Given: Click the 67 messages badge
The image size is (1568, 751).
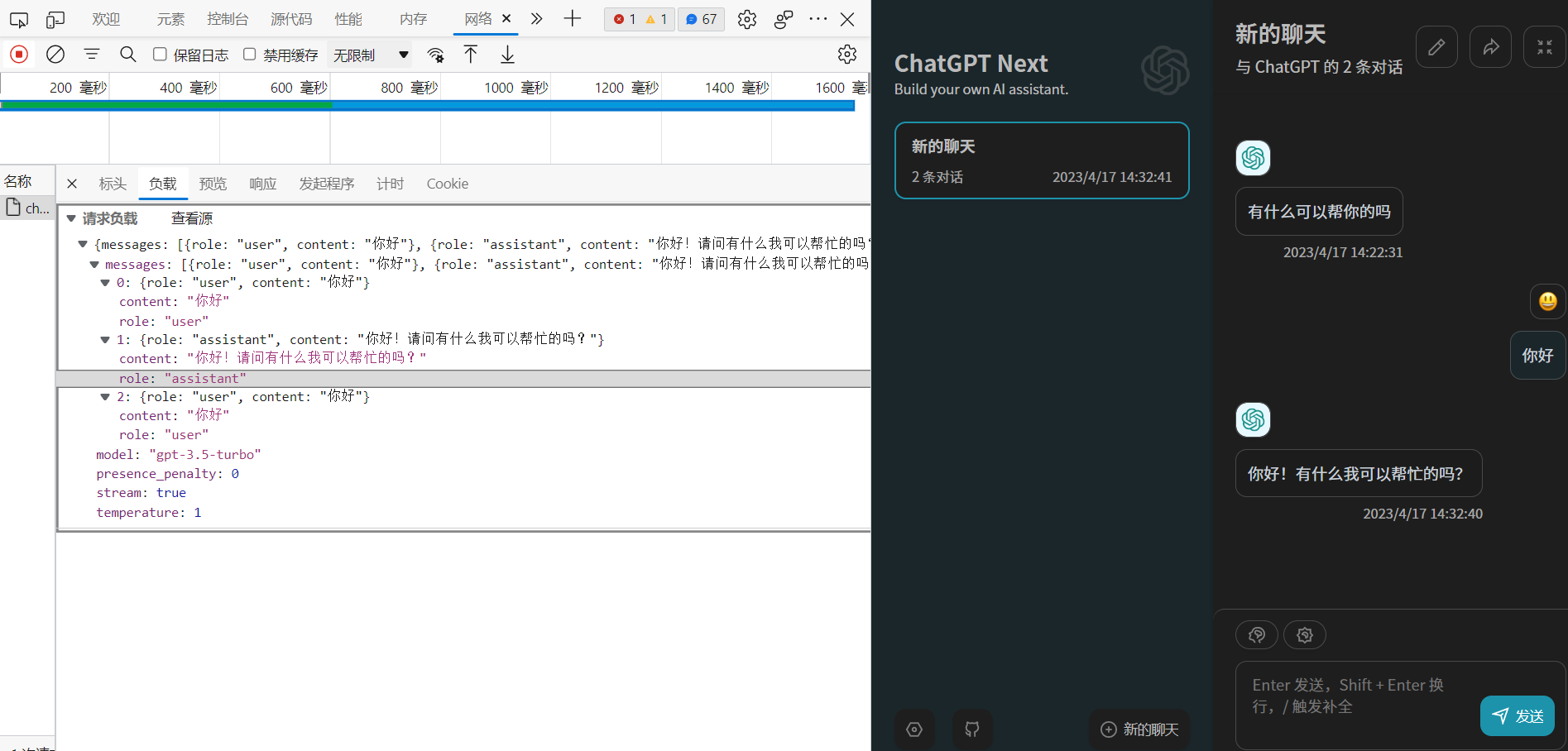Looking at the screenshot, I should (x=702, y=19).
